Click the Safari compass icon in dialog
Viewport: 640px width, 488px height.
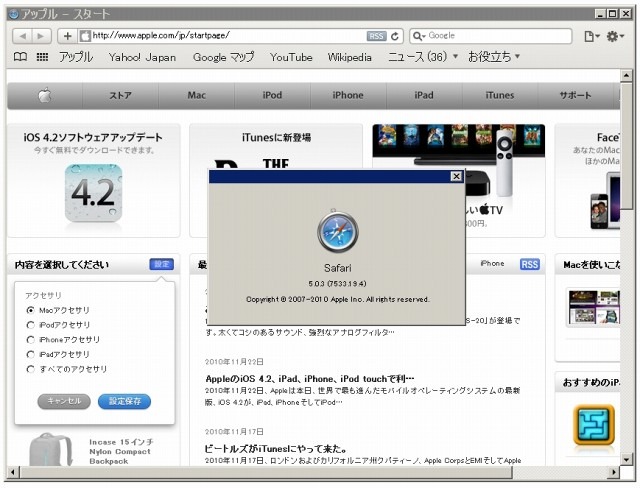[338, 231]
